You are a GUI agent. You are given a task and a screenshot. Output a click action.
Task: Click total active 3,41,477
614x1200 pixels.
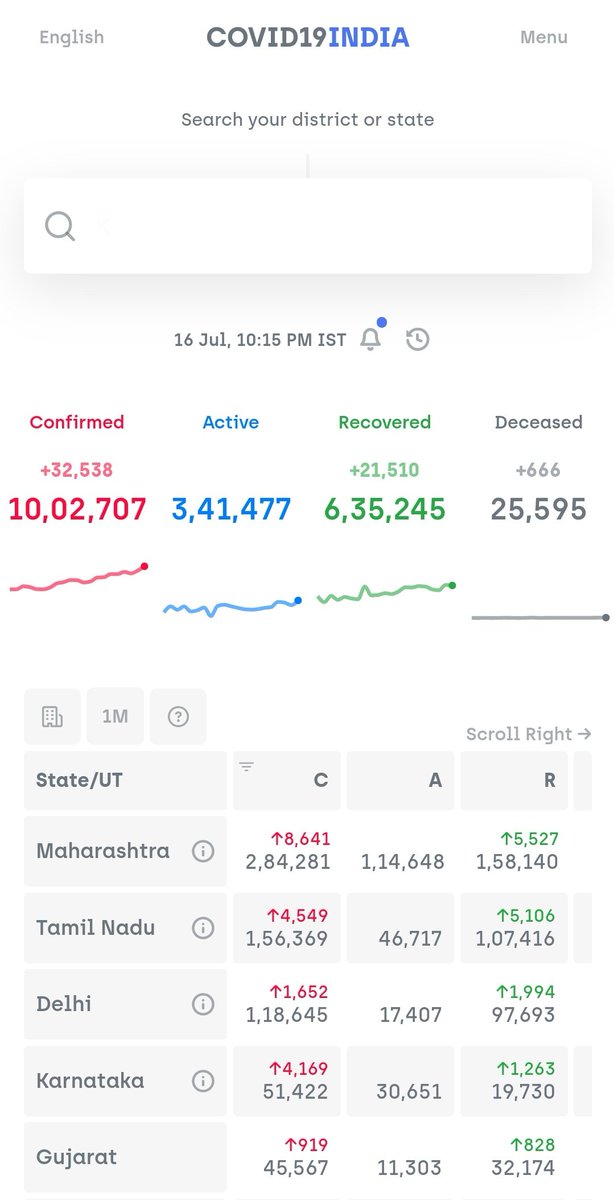[231, 509]
